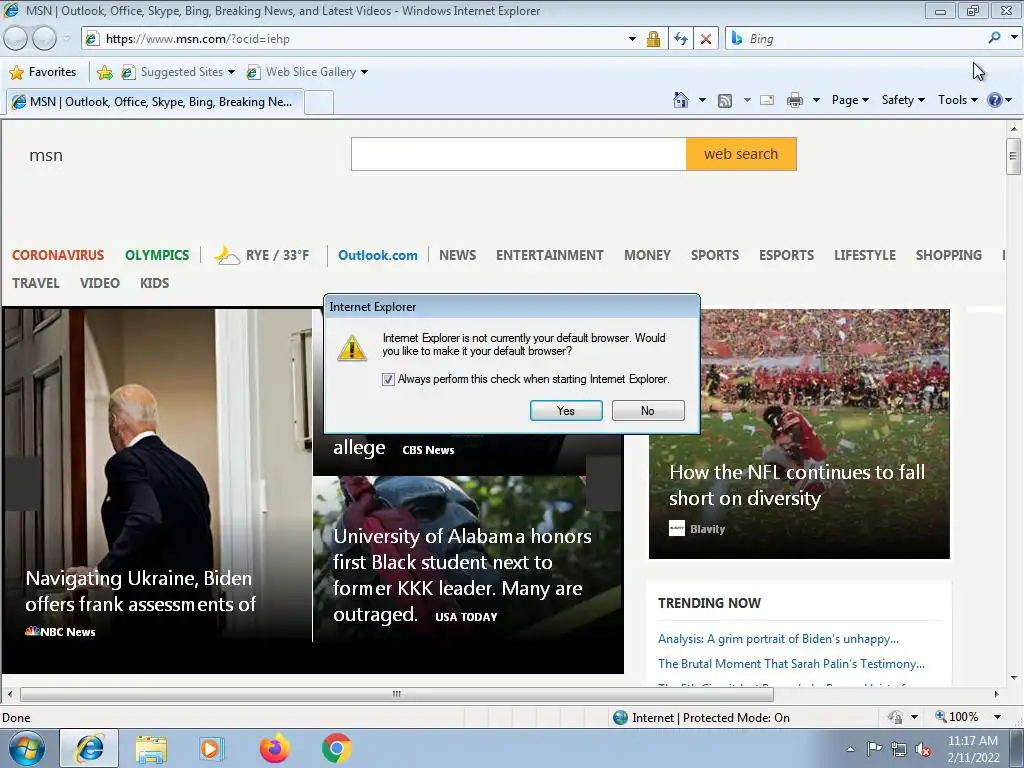This screenshot has height=768, width=1024.
Task: Click the vertical scrollbar thumb
Action: click(1013, 156)
